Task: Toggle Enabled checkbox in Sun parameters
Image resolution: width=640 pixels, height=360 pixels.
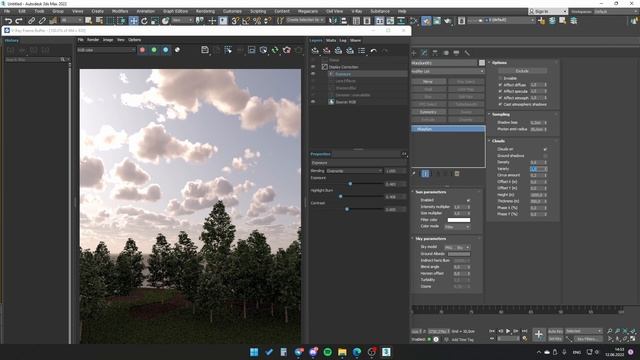Action: point(468,200)
